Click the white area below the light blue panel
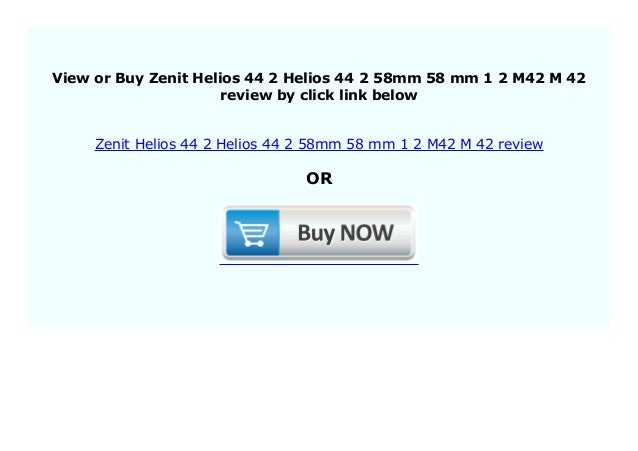This screenshot has width=638, height=451. 319,387
